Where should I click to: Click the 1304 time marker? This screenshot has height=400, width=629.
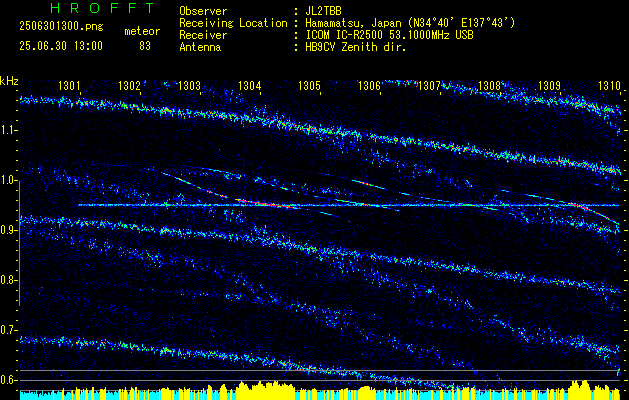coord(250,85)
